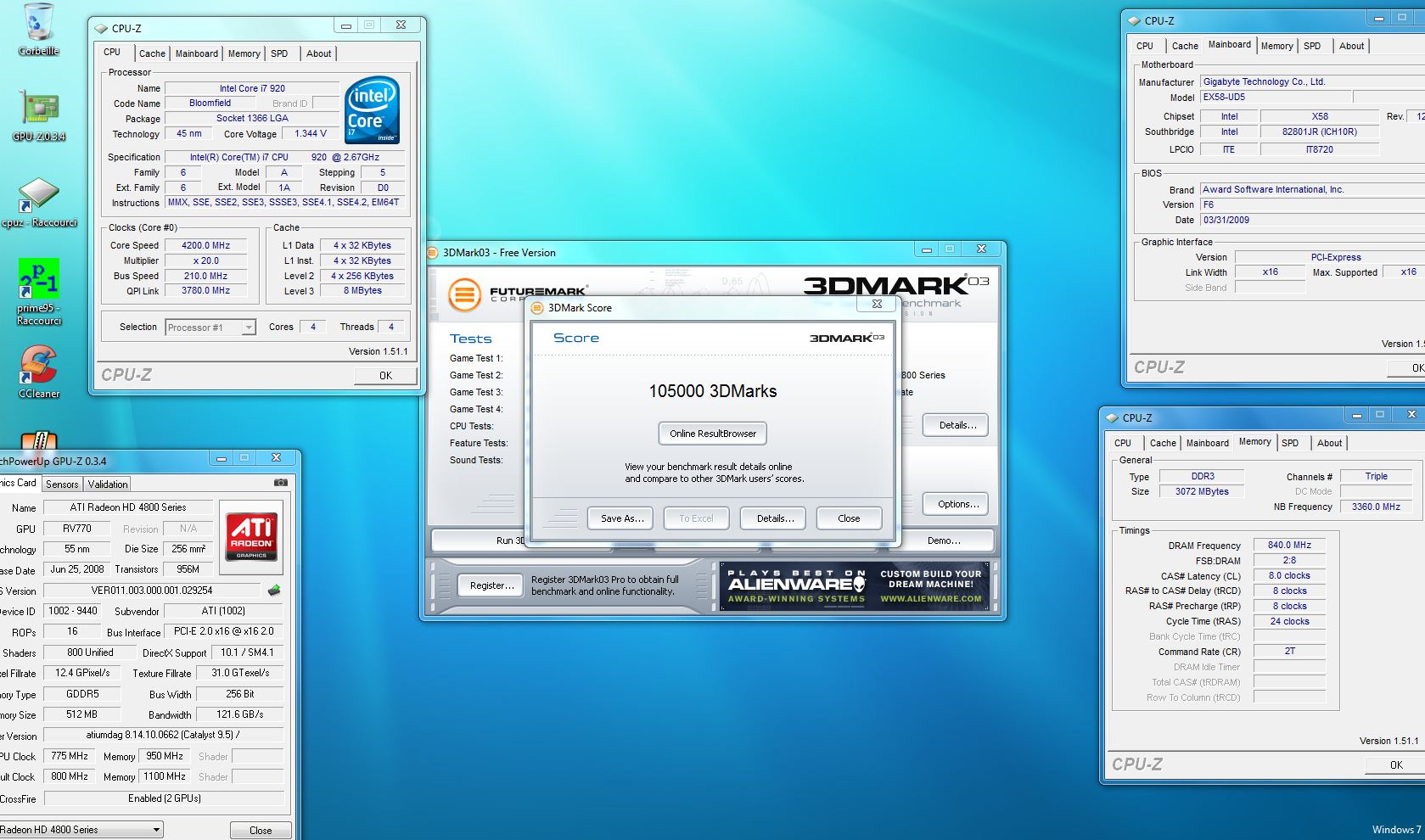
Task: Click the BIOS save icon in GPU-Z
Action: pos(274,590)
